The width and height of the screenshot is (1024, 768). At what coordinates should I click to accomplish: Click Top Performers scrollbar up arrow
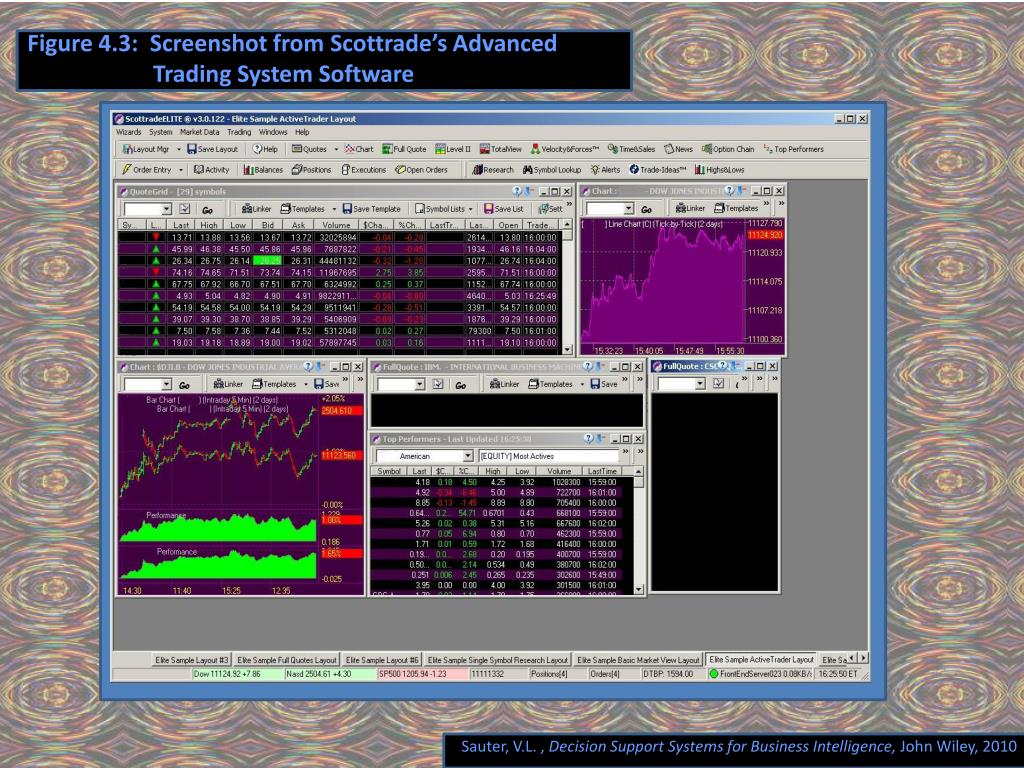(639, 471)
